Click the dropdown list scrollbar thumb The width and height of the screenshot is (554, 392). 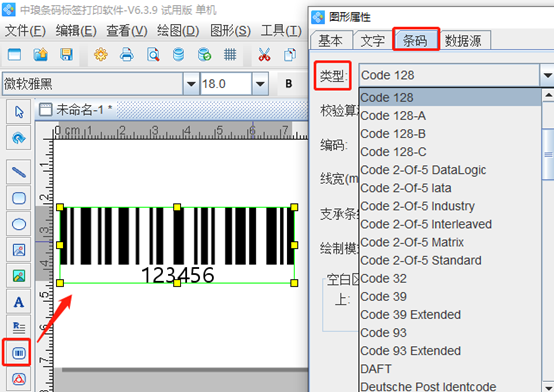pos(548,154)
